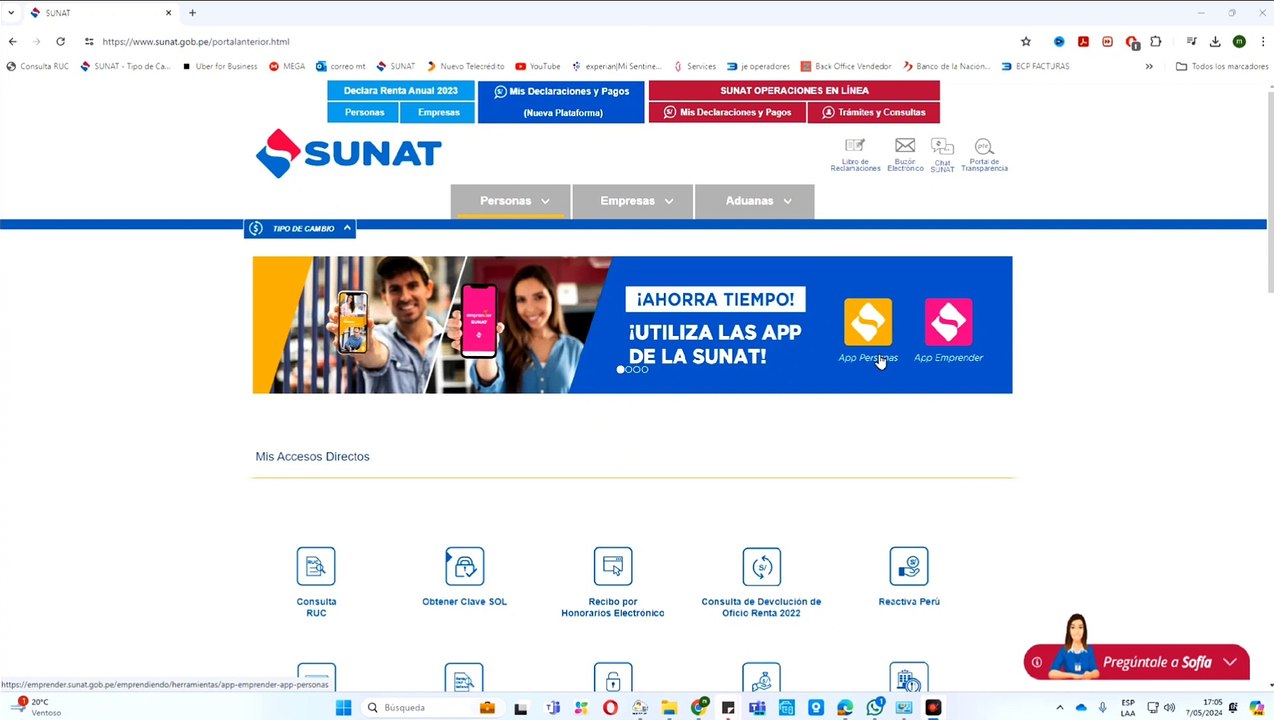Click the browser reload button
Viewport: 1274px width, 720px height.
coord(60,41)
